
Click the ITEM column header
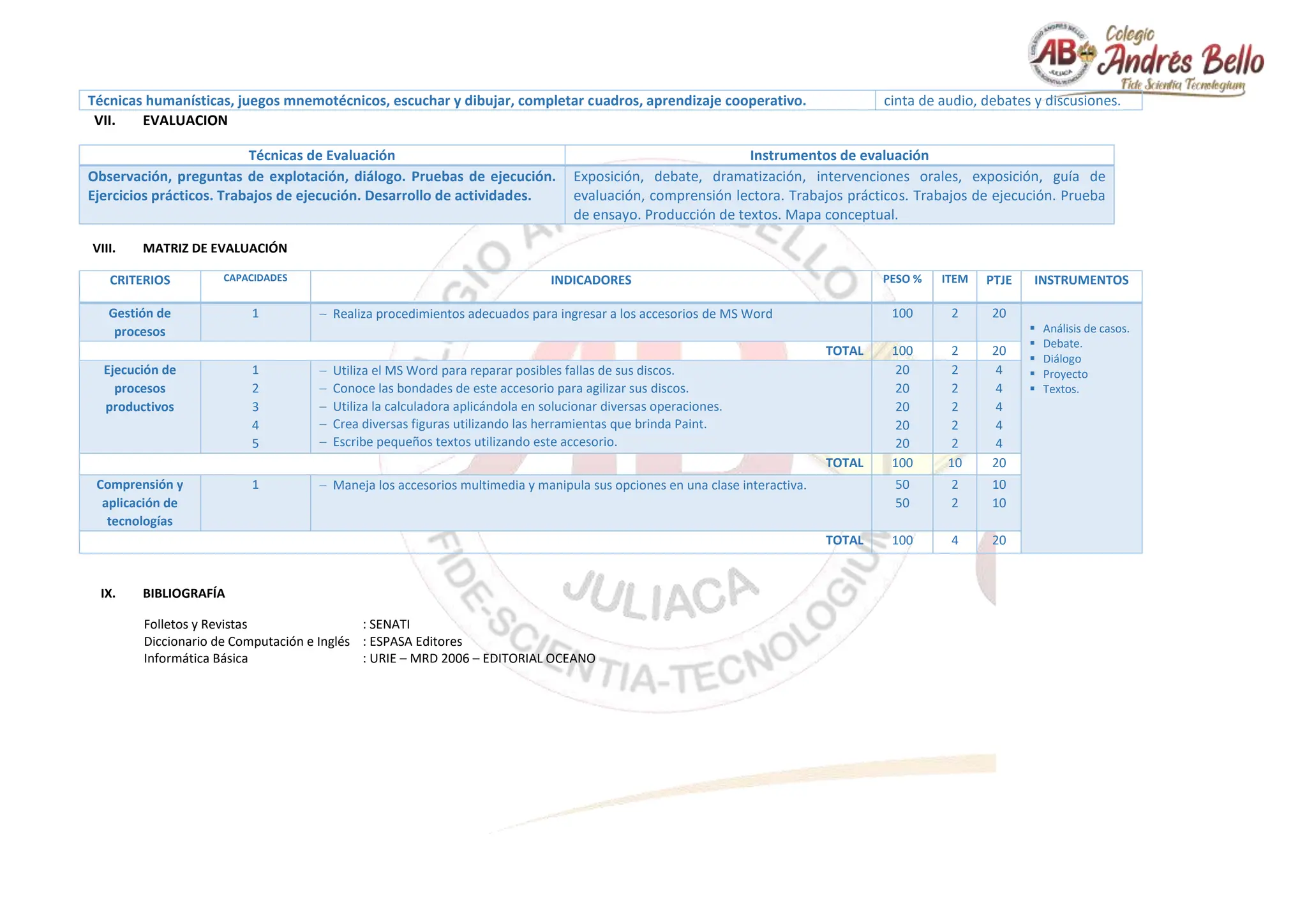point(955,279)
